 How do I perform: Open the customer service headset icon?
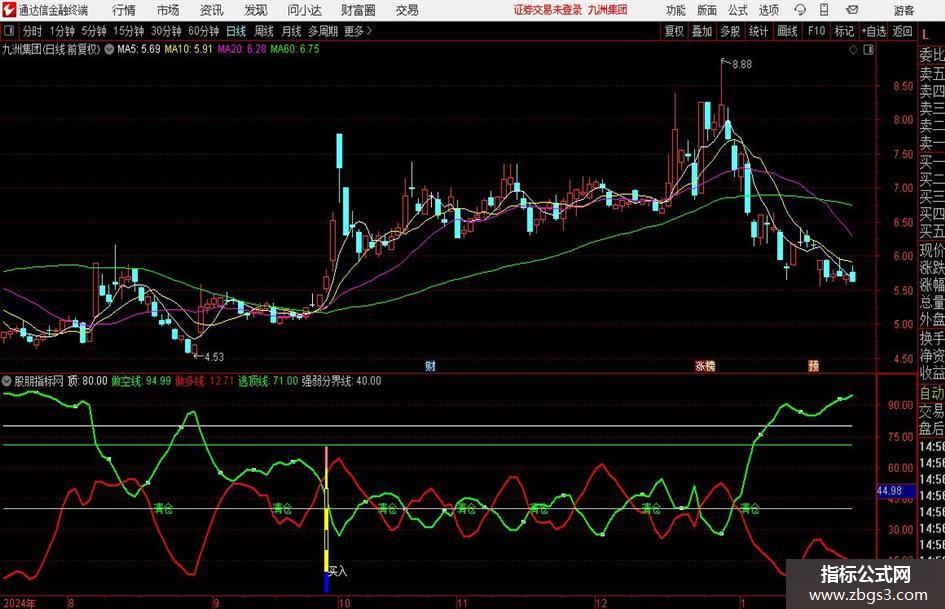coord(800,10)
